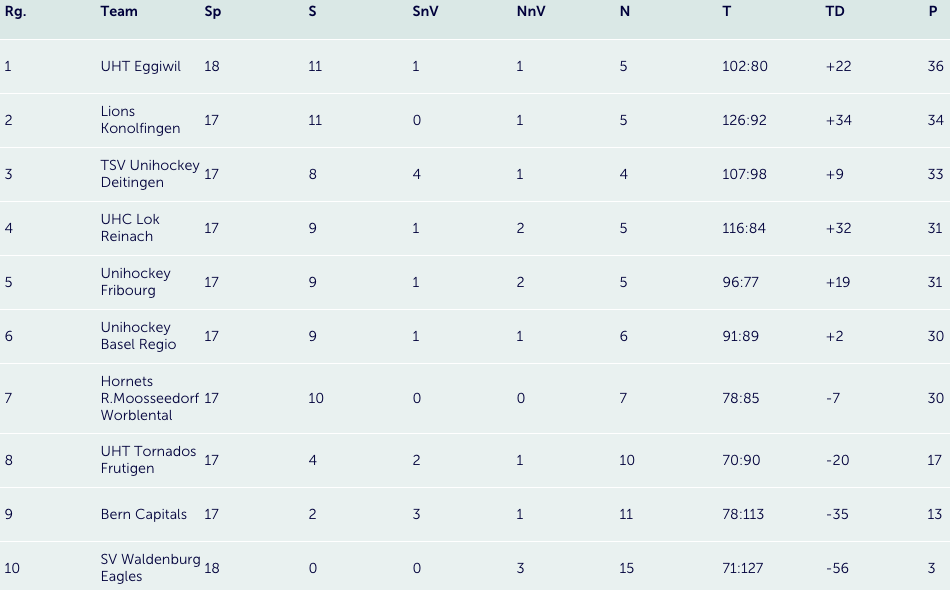Image resolution: width=950 pixels, height=590 pixels.
Task: Open Hornets R.Moosseedorf Worblental team entry
Action: pyautogui.click(x=150, y=398)
